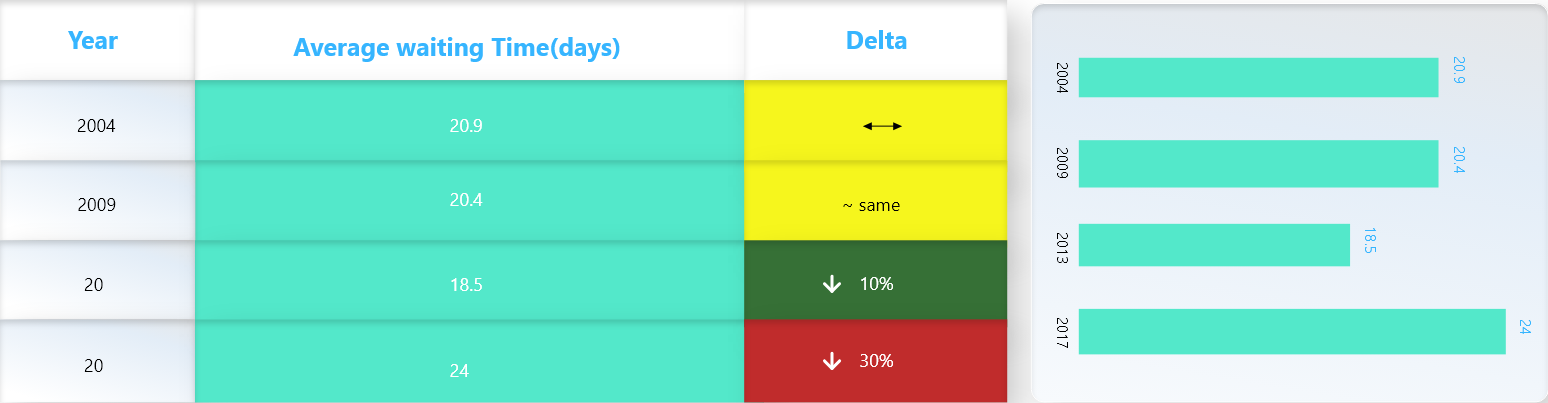
Task: Click the Average waiting Time(days) column header
Action: [x=457, y=47]
